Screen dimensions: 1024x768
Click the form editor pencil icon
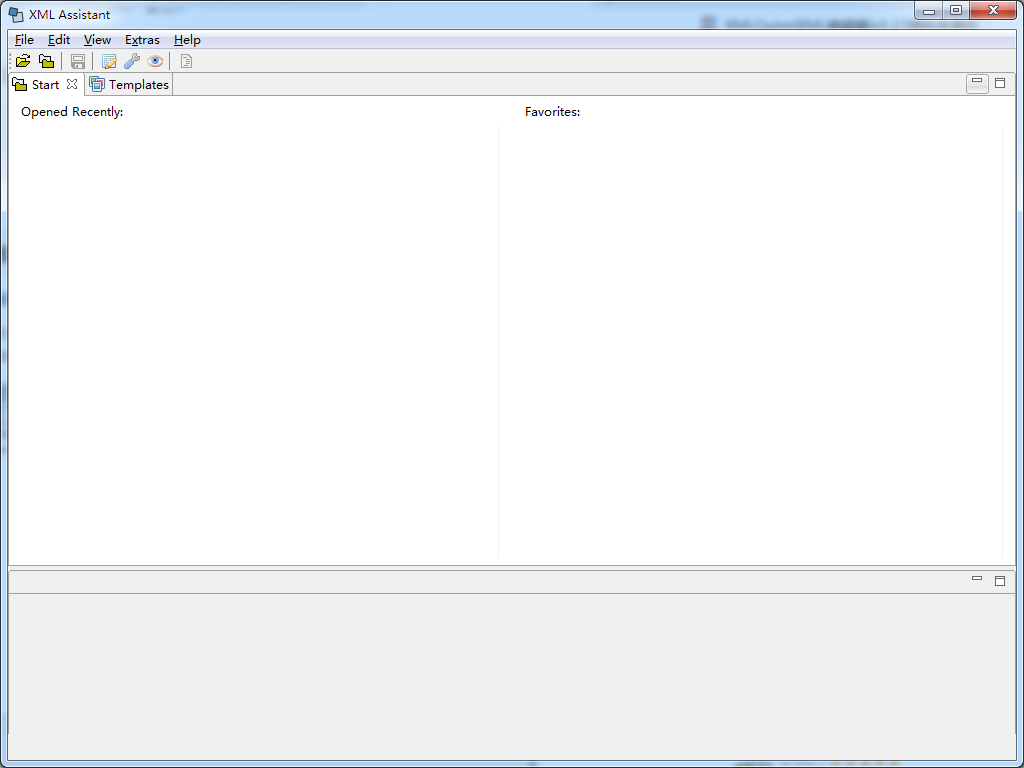coord(109,61)
